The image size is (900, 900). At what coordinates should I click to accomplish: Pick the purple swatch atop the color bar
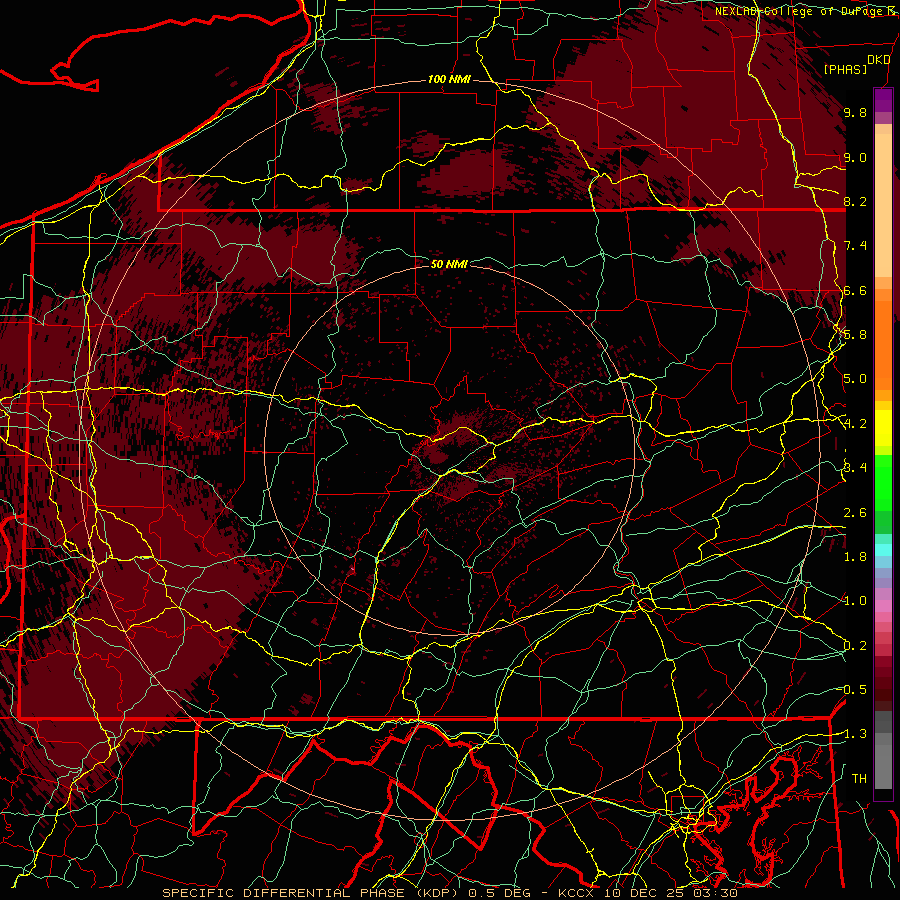[883, 101]
